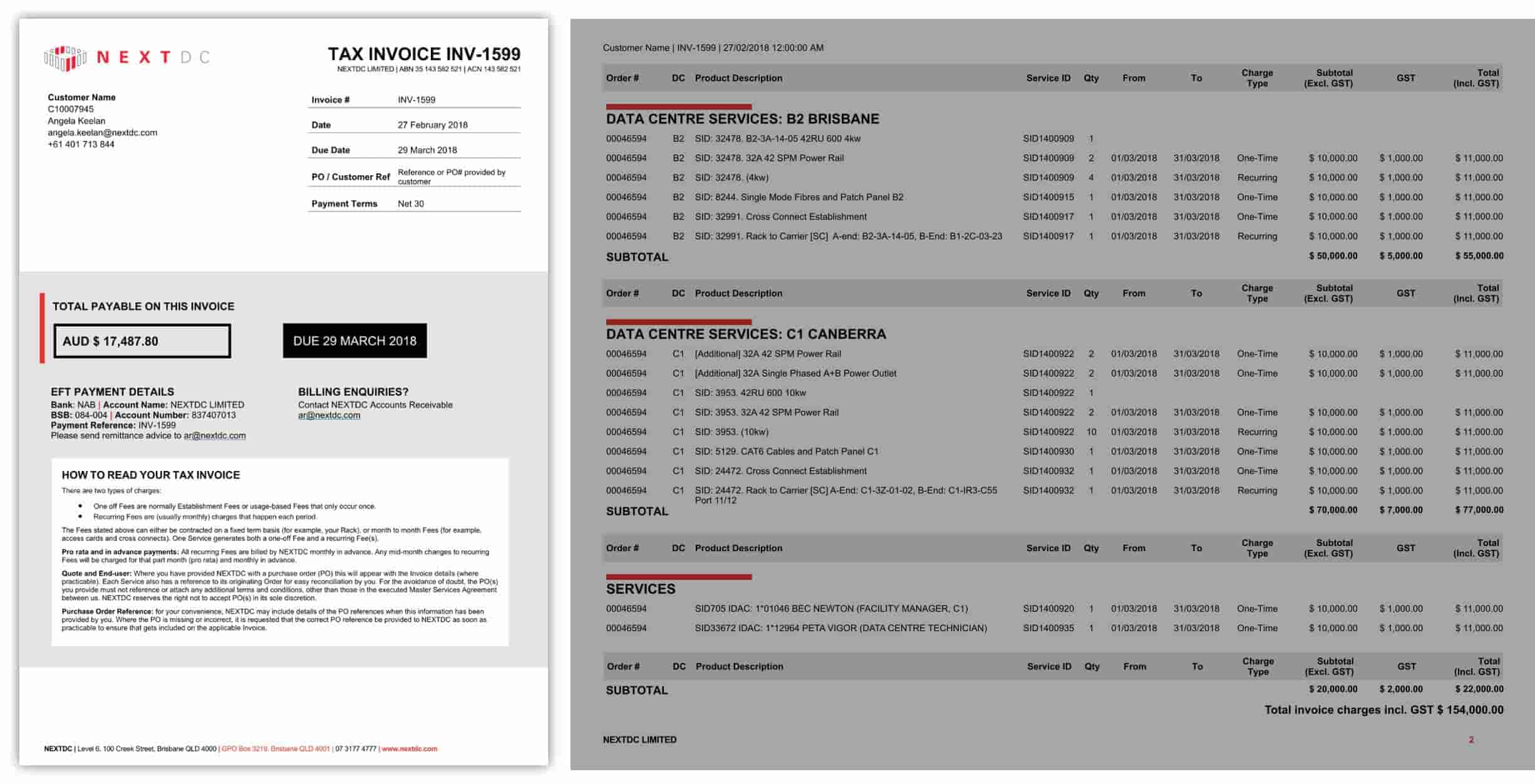Screen dimensions: 1535x784
Task: Click the date value 27 February 2018
Action: (x=432, y=125)
